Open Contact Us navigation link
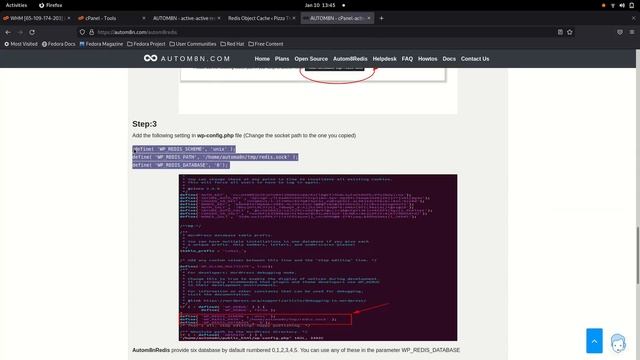640x360 pixels. [x=475, y=59]
